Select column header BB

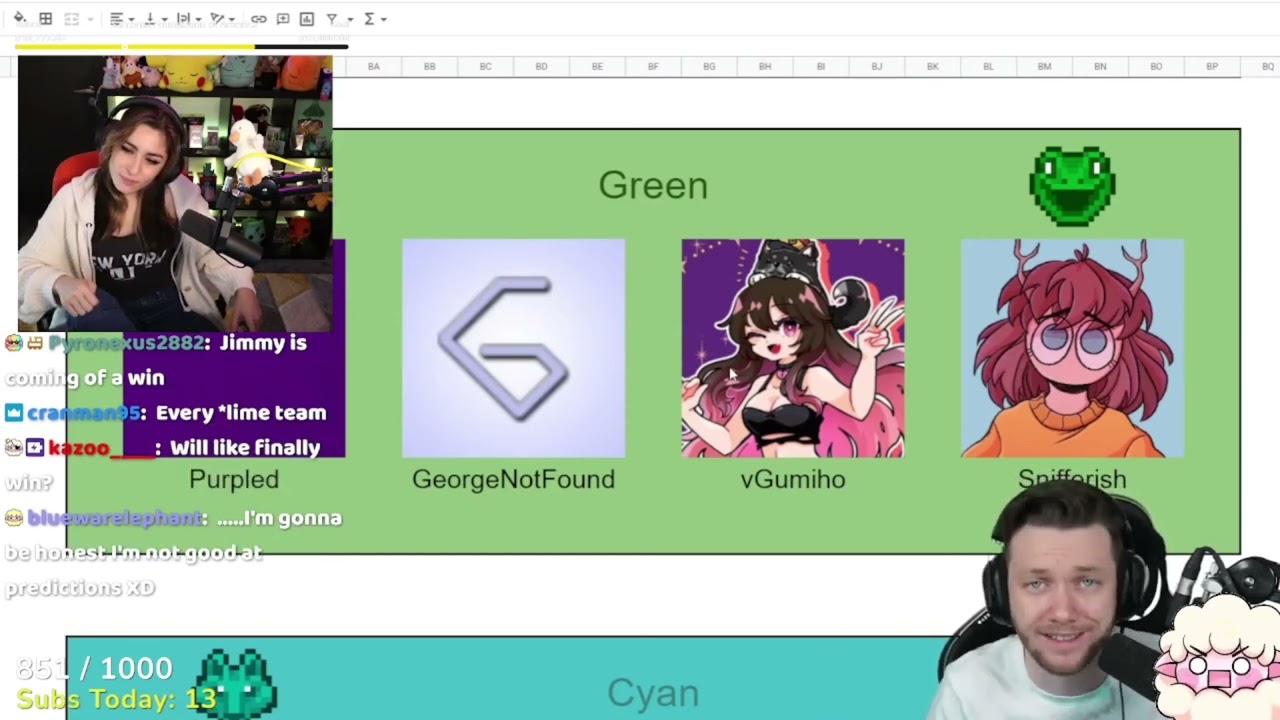tap(430, 67)
